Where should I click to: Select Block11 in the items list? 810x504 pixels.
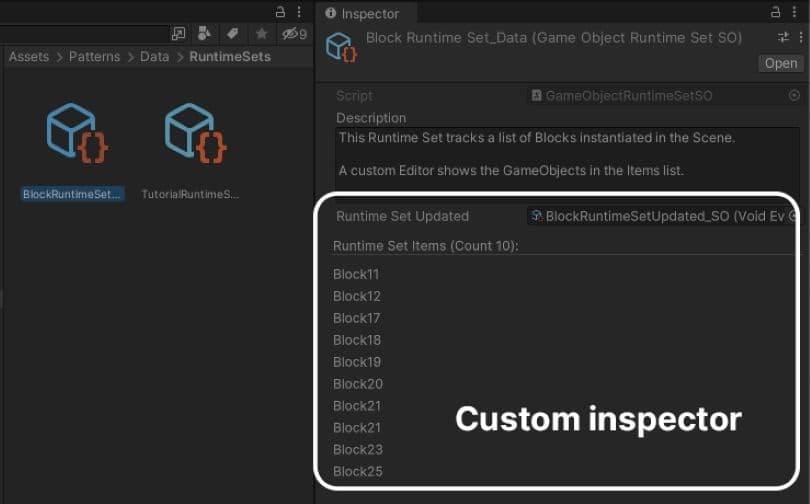tap(356, 274)
